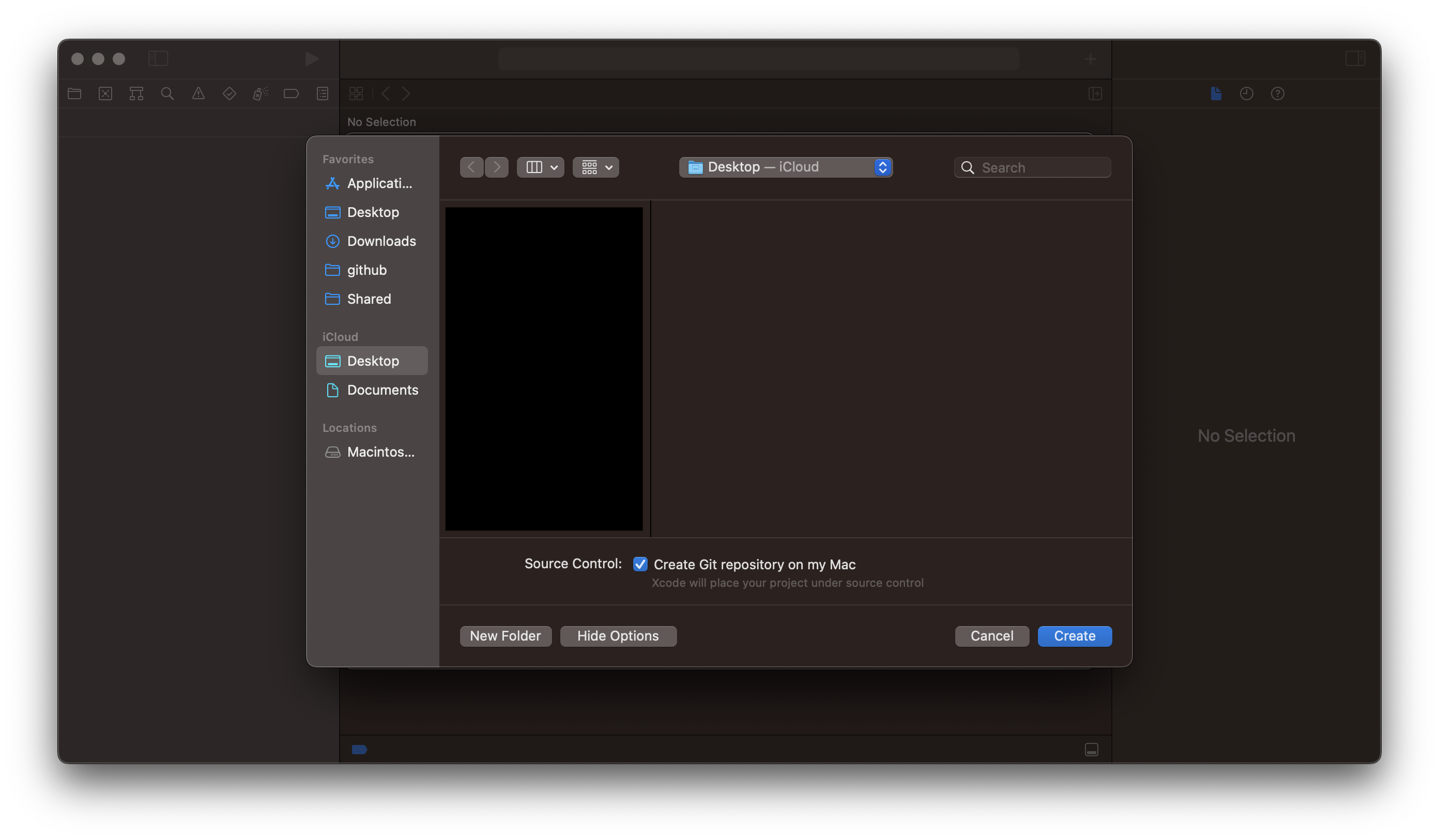Open the Desktop — iCloud location dropdown
1439x840 pixels.
[x=785, y=167]
